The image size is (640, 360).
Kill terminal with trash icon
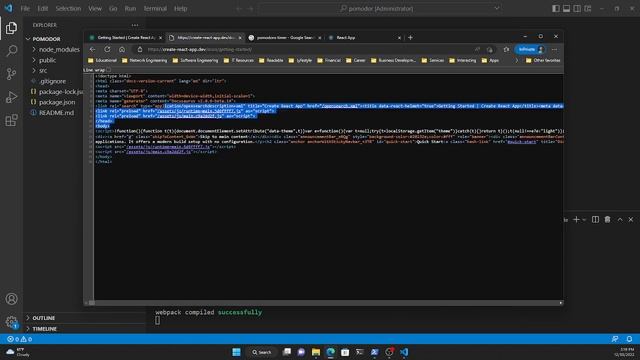(607, 220)
